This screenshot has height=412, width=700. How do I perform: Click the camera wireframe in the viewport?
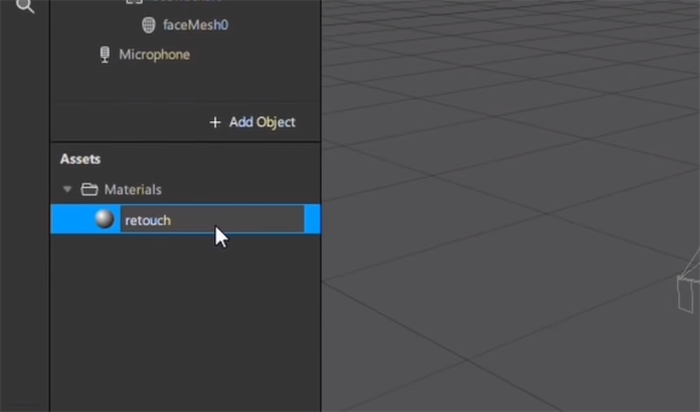[688, 290]
